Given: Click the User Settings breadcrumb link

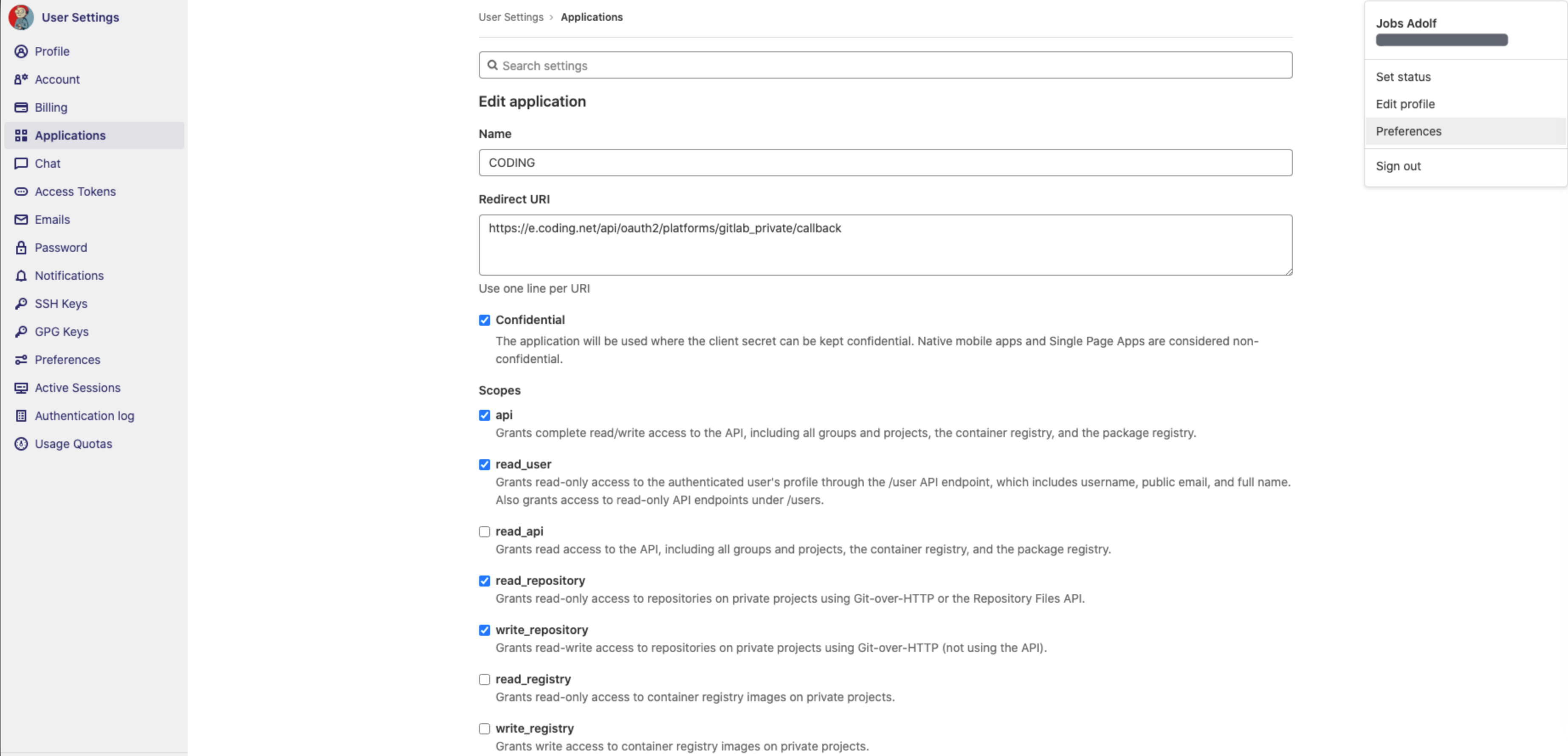Looking at the screenshot, I should [x=510, y=17].
